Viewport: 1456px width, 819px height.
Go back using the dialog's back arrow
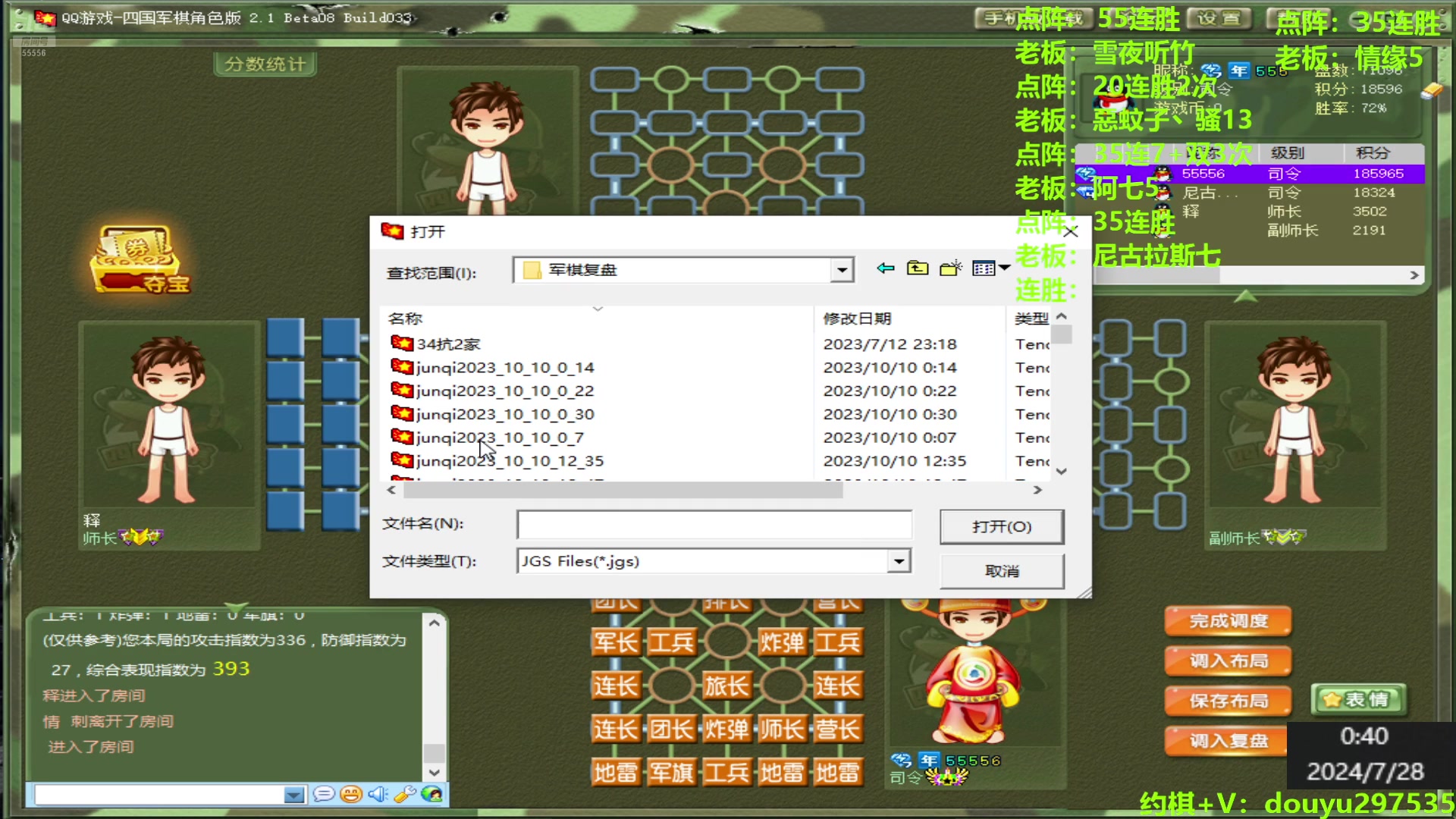point(885,268)
